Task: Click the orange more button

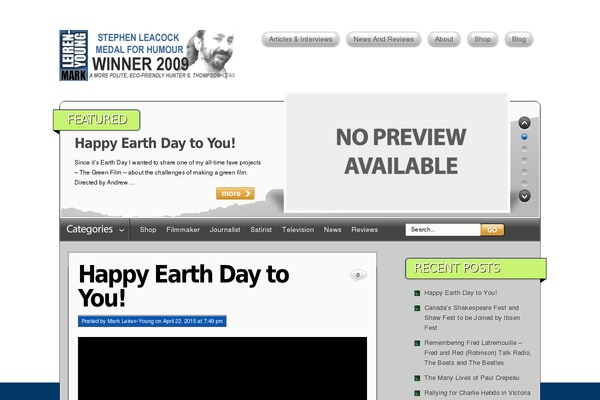Action: point(235,193)
